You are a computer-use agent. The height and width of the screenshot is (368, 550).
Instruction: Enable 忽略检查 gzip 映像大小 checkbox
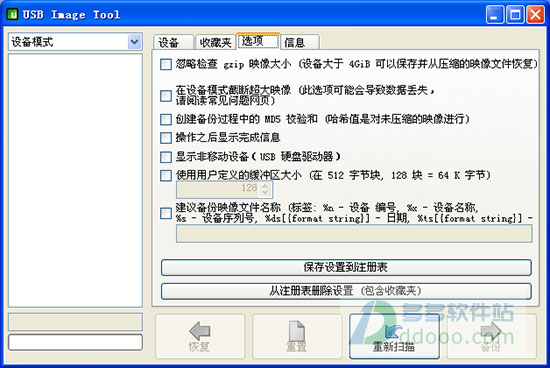166,64
